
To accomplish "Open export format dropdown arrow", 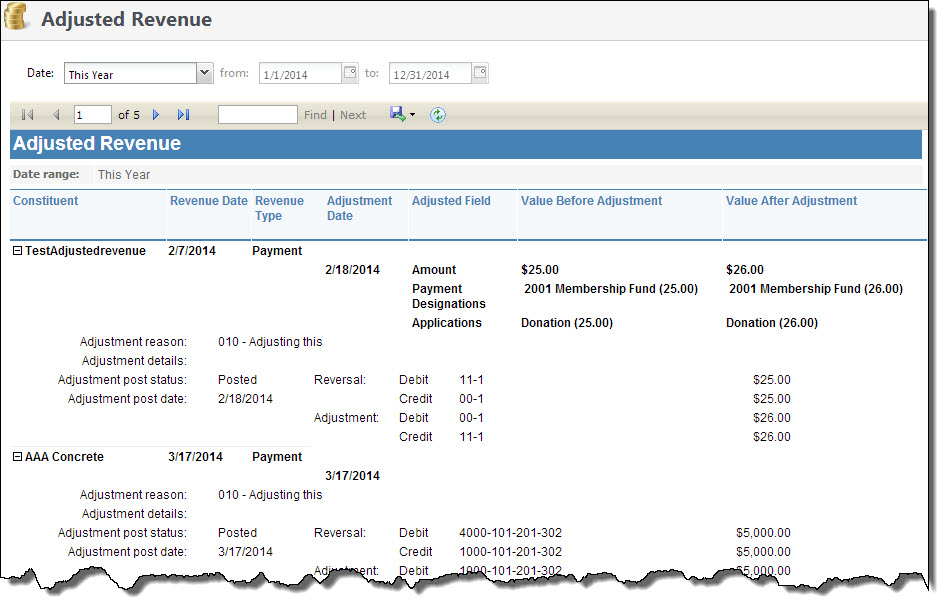I will (x=412, y=114).
